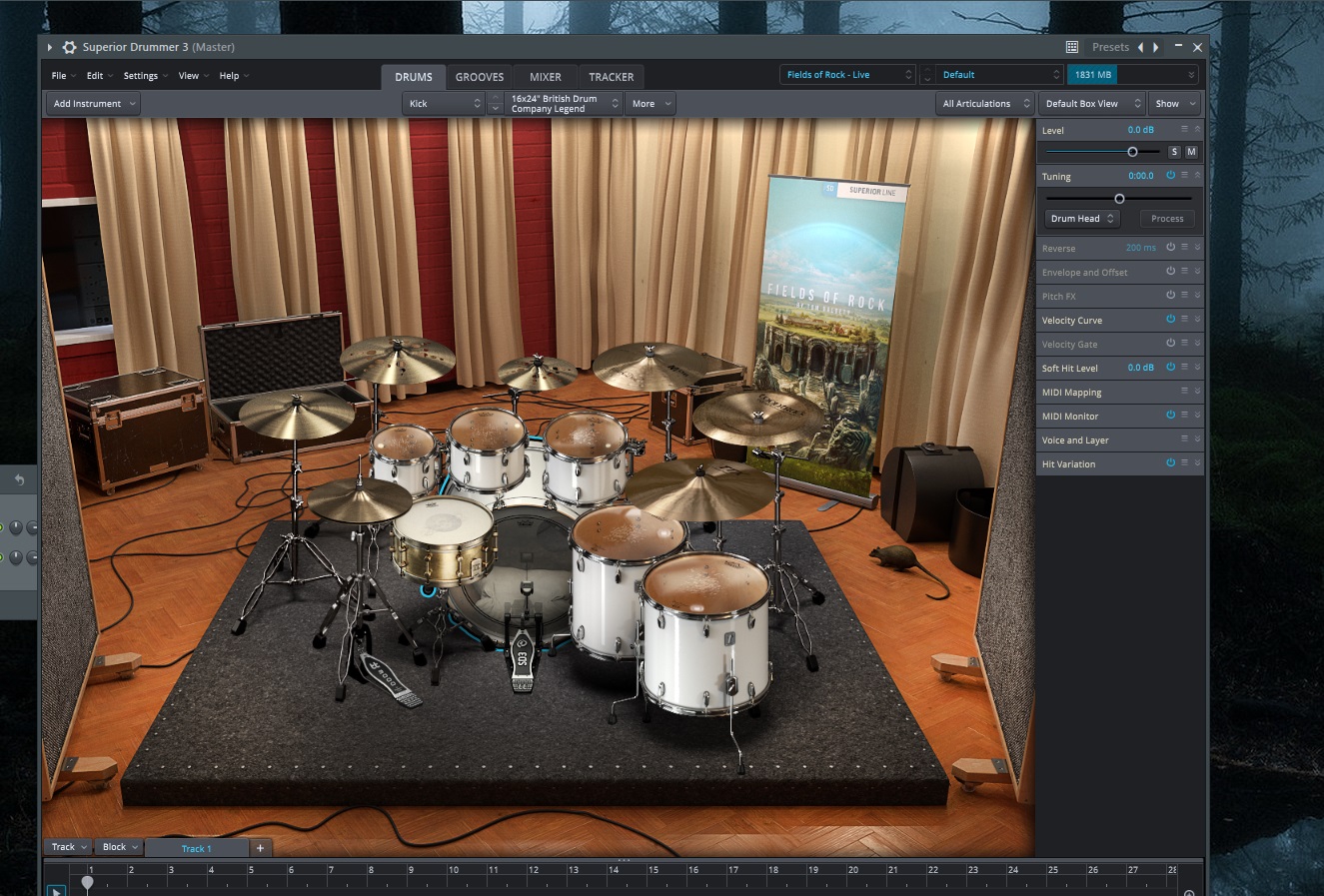Click the stepper arrows left of Default preset
1324x896 pixels.
pos(927,75)
